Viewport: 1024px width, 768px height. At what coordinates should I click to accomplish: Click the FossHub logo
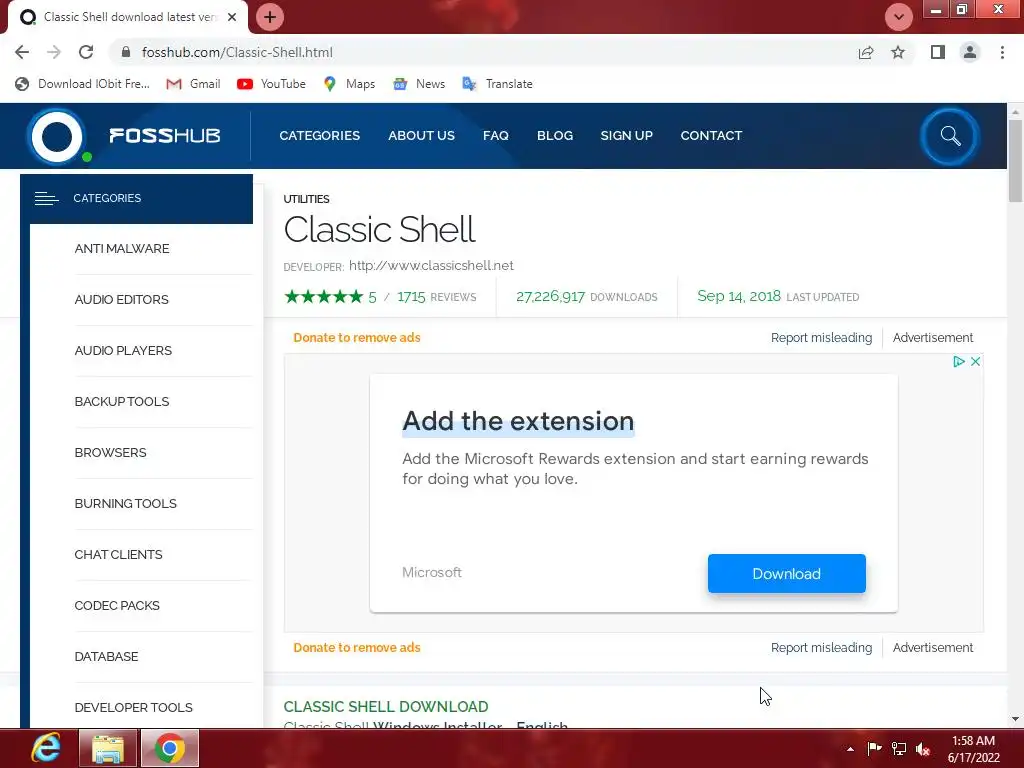[x=124, y=136]
